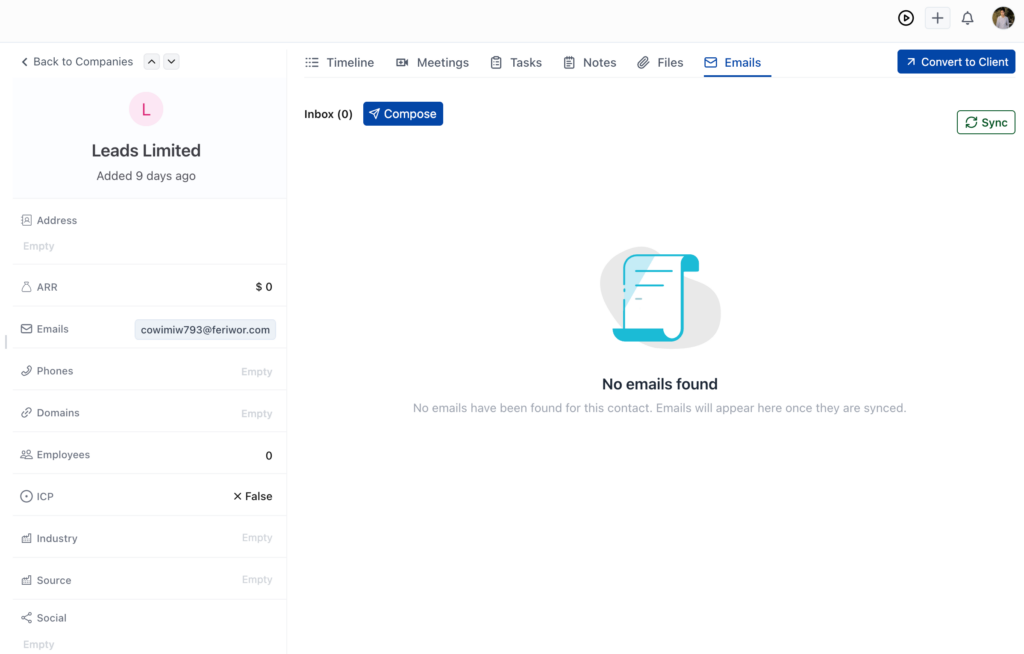
Task: Click the playback circle icon in top bar
Action: [x=906, y=17]
